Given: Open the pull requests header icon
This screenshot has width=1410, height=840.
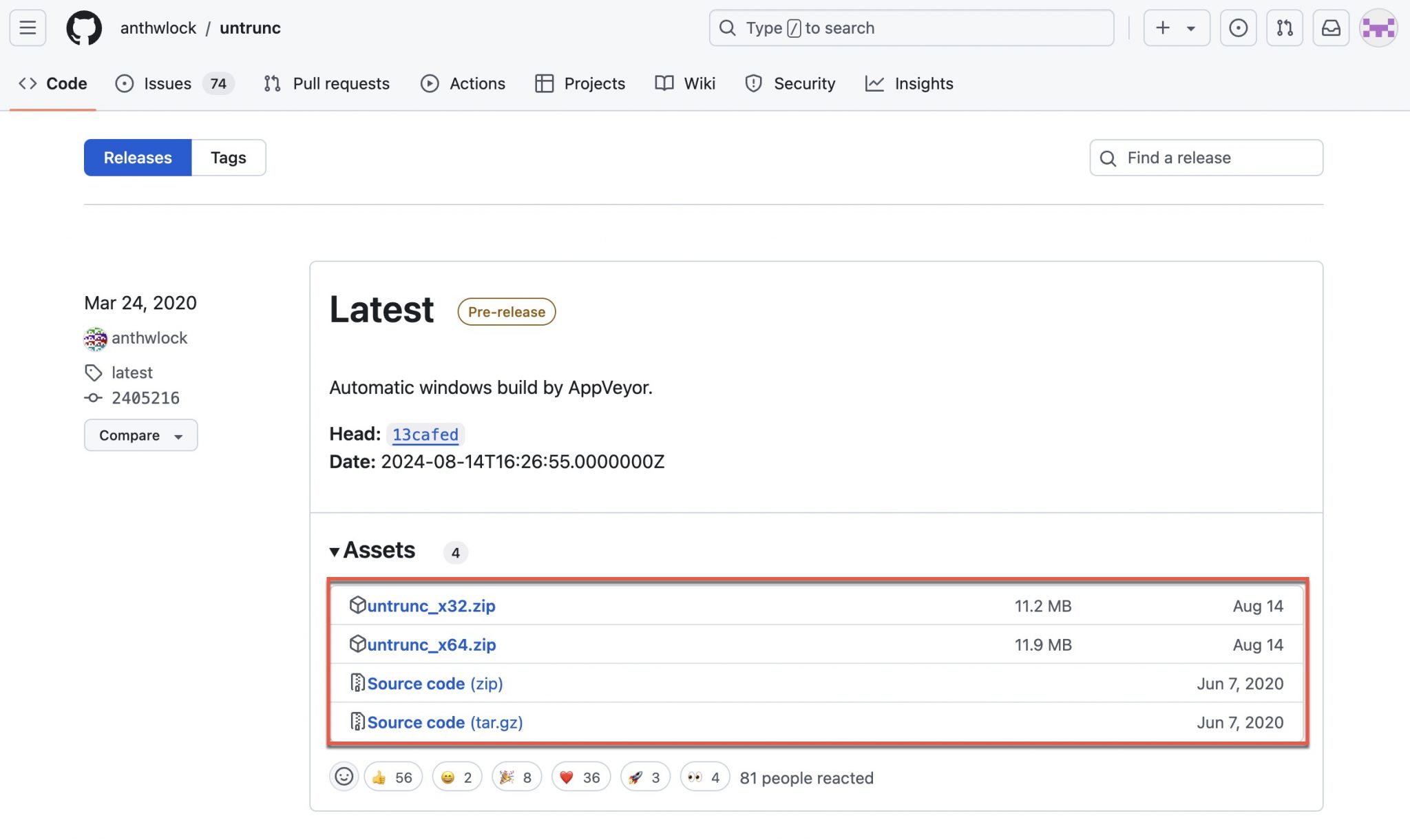Looking at the screenshot, I should point(1284,28).
